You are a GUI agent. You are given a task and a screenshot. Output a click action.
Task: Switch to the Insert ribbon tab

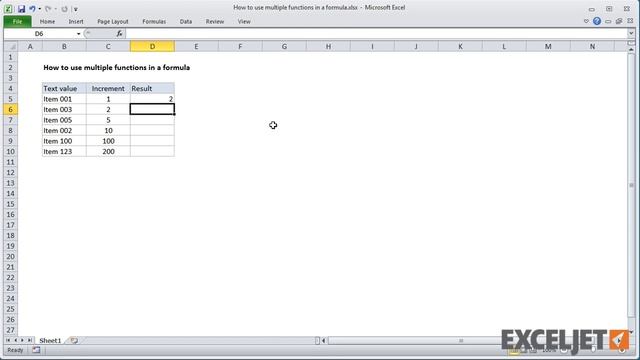[76, 21]
